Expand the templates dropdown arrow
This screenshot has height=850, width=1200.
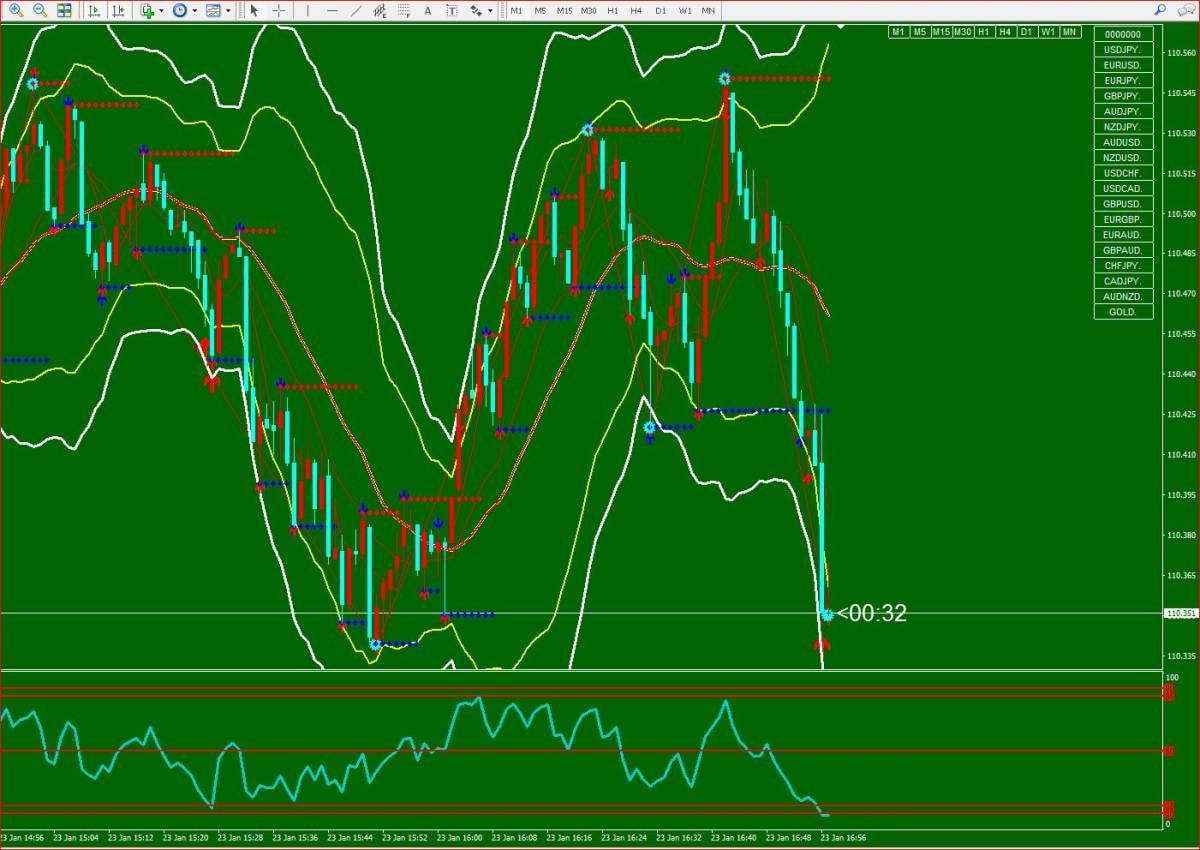[227, 10]
